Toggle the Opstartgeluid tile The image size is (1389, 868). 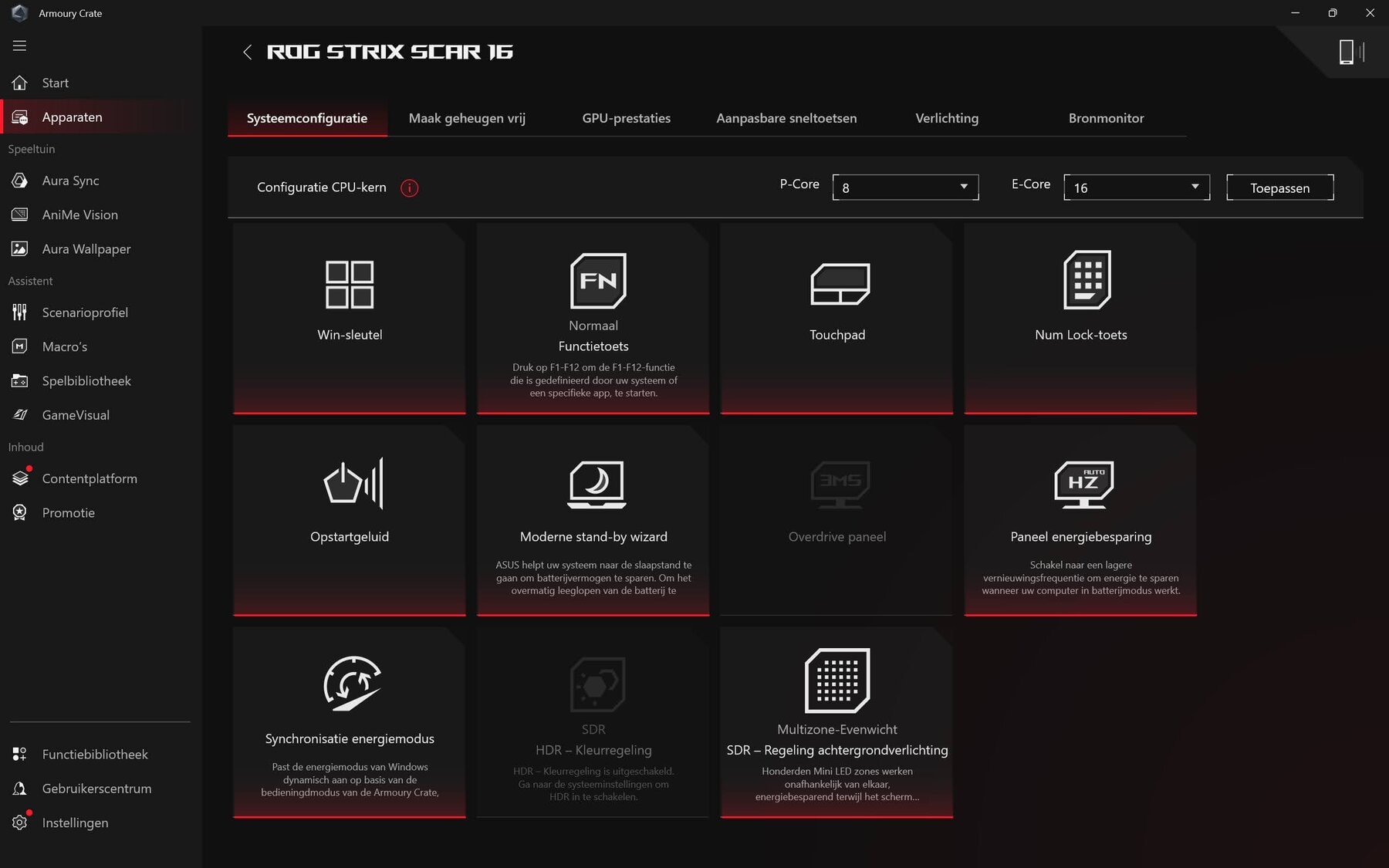point(350,521)
